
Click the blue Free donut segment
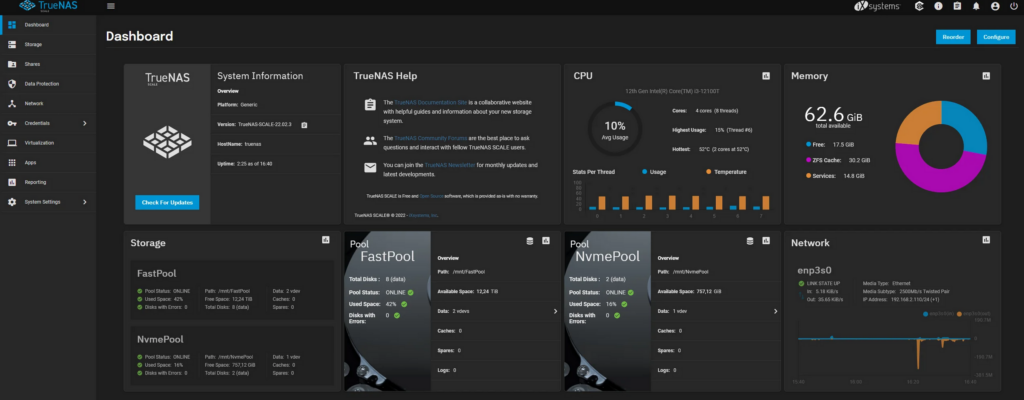[x=968, y=125]
